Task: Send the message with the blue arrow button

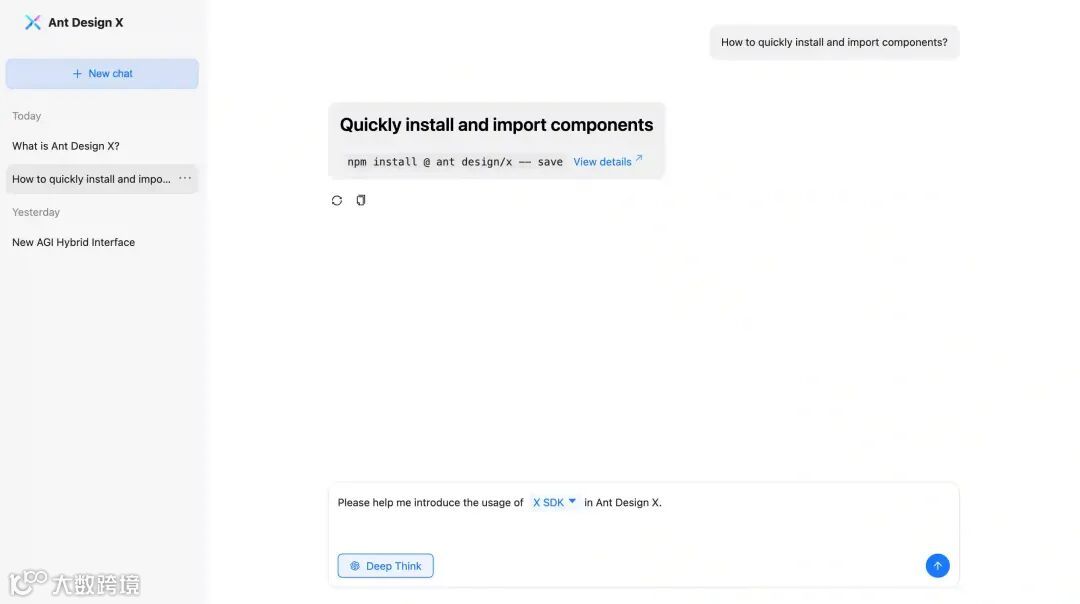Action: (937, 565)
